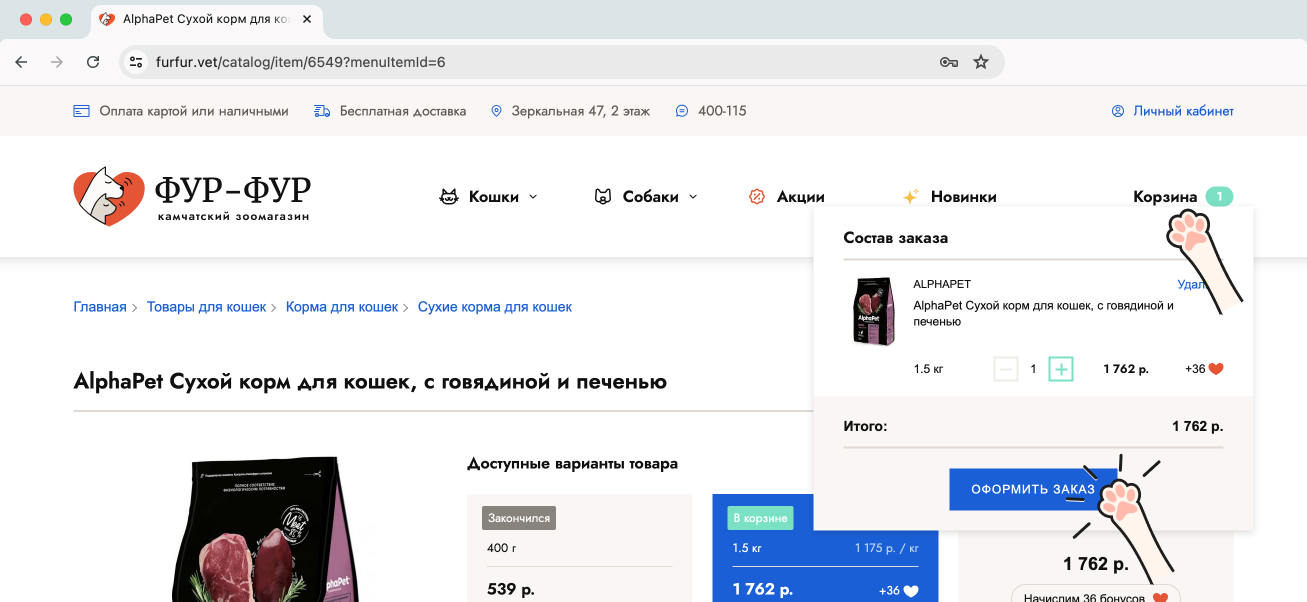1307x602 pixels.
Task: Click the Fur-Fur pet shop logo
Action: (191, 197)
